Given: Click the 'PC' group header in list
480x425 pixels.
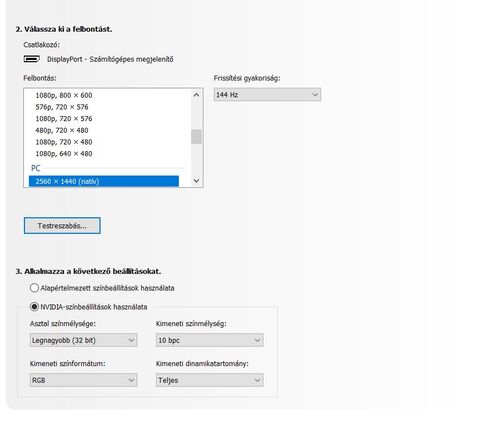Looking at the screenshot, I should (36, 168).
